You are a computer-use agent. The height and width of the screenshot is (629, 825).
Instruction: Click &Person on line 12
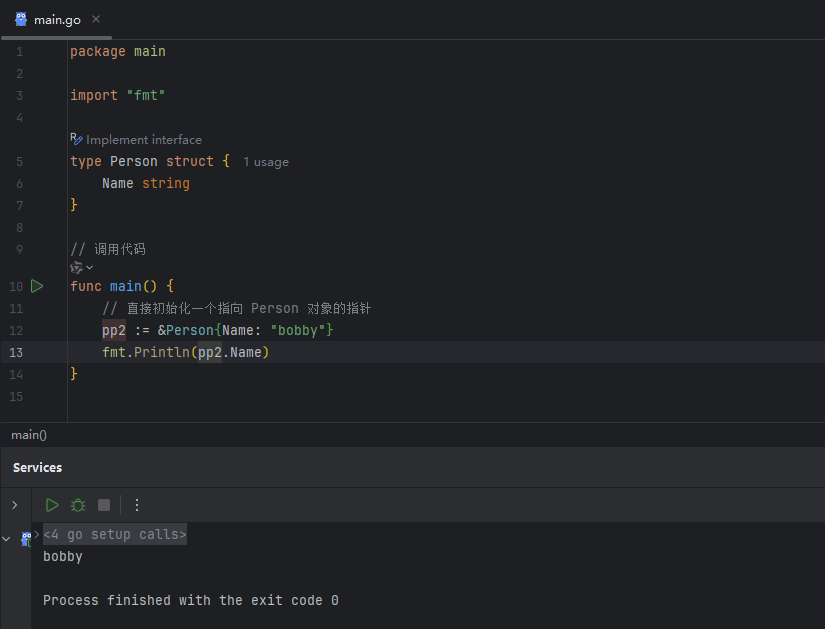pos(186,331)
